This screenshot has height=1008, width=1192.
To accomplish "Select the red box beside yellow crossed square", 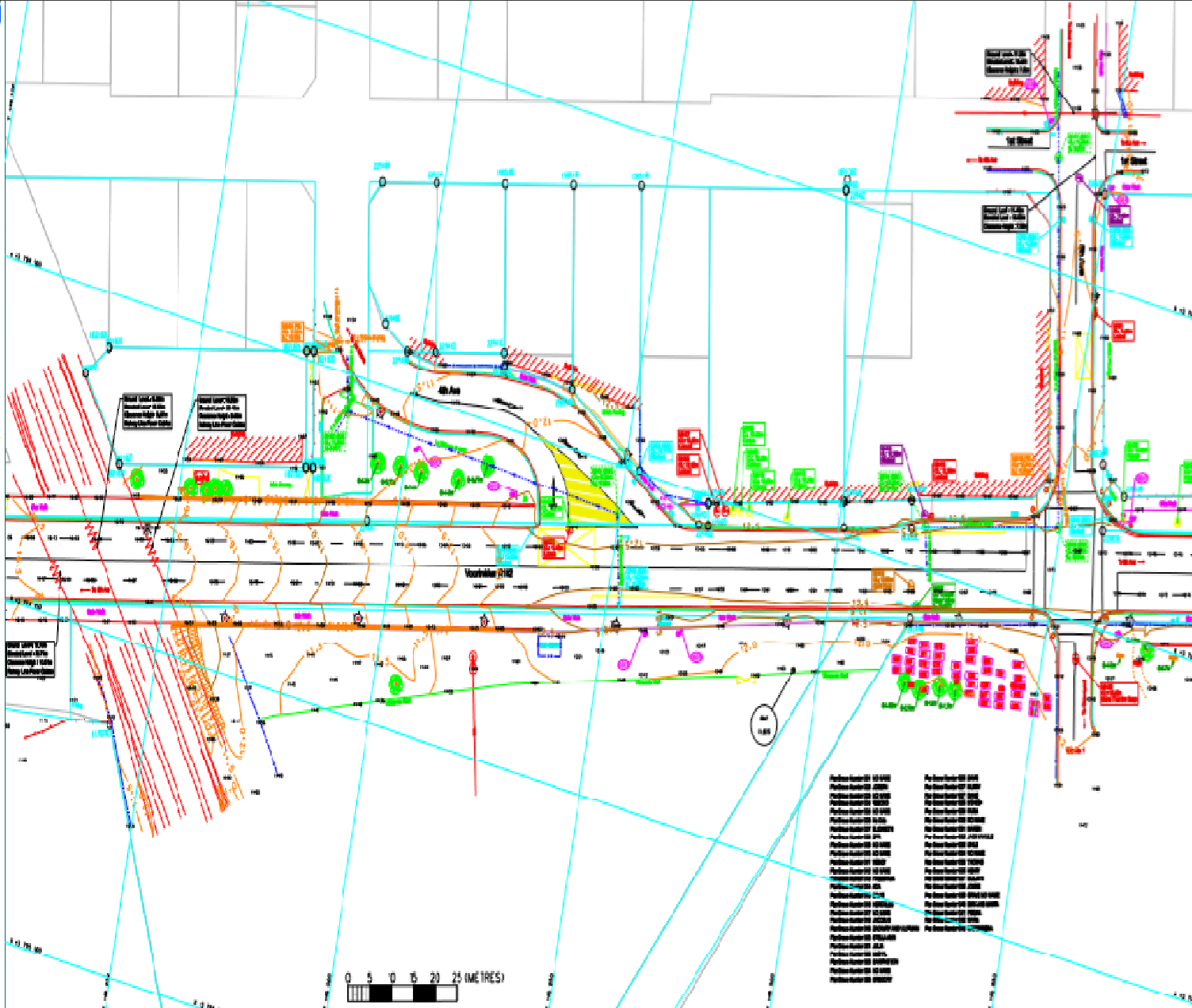I will pos(552,549).
